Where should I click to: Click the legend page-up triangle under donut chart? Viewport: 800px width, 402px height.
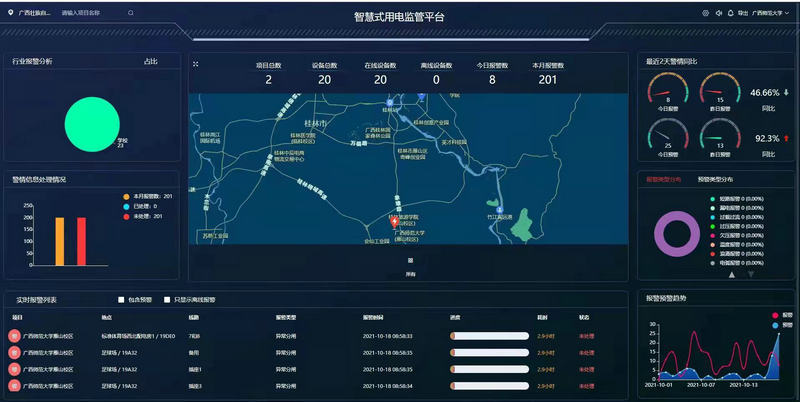click(x=732, y=274)
